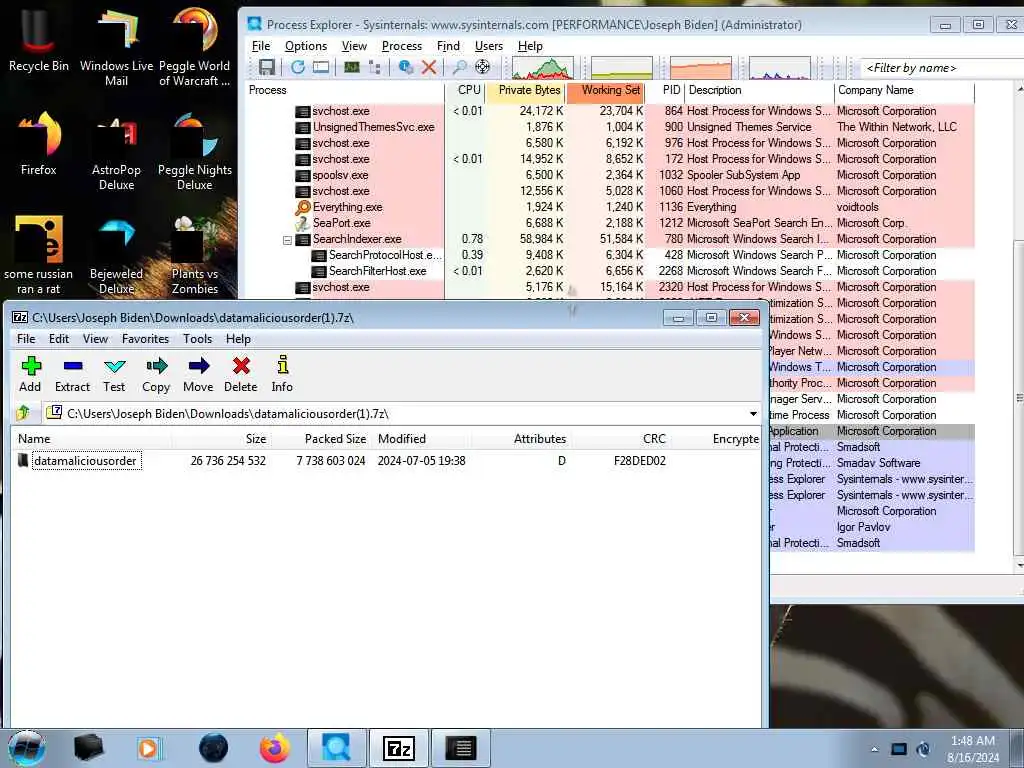This screenshot has width=1024, height=768.
Task: Open the Help menu in Process Explorer
Action: point(530,46)
